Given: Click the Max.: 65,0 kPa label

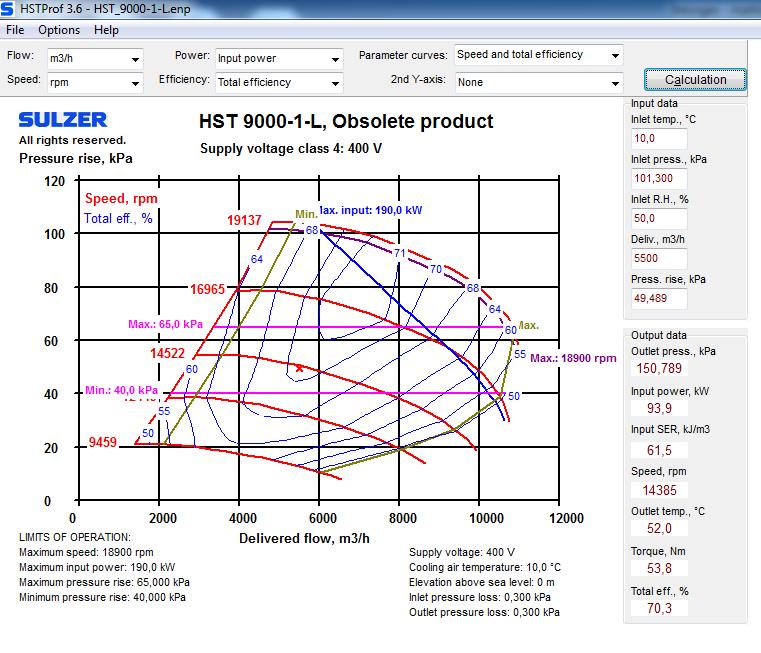Looking at the screenshot, I should click(165, 324).
